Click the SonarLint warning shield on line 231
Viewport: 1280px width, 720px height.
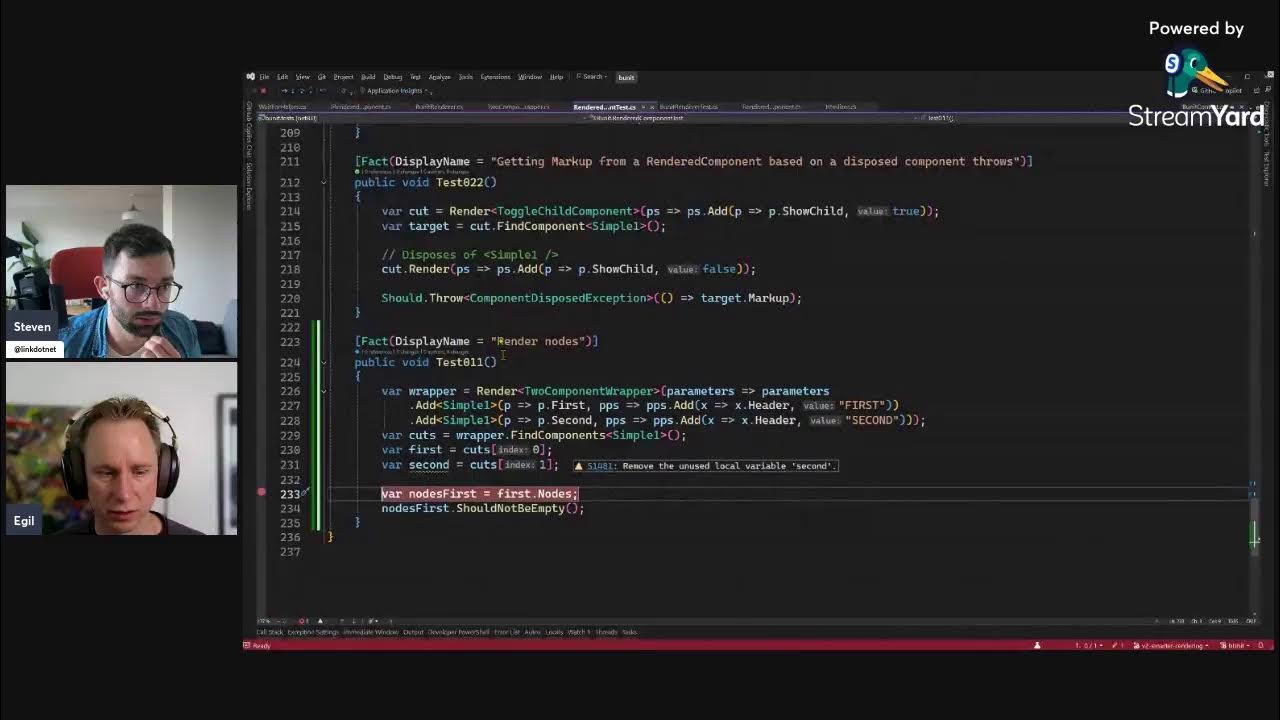point(579,465)
